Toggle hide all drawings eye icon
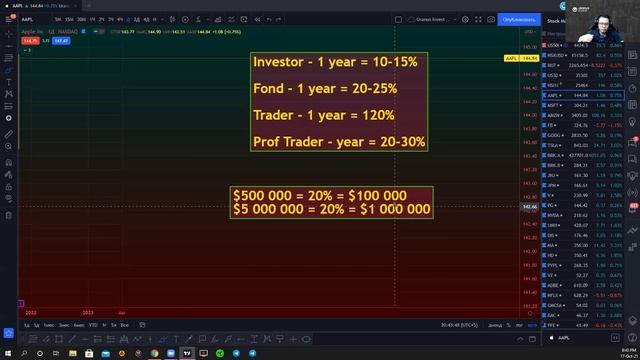 coord(9,199)
